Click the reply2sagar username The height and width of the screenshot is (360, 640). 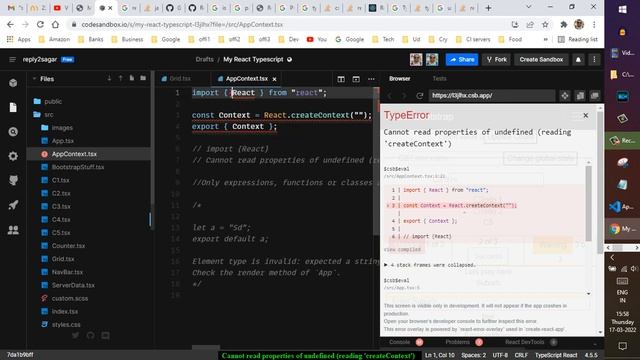point(40,60)
